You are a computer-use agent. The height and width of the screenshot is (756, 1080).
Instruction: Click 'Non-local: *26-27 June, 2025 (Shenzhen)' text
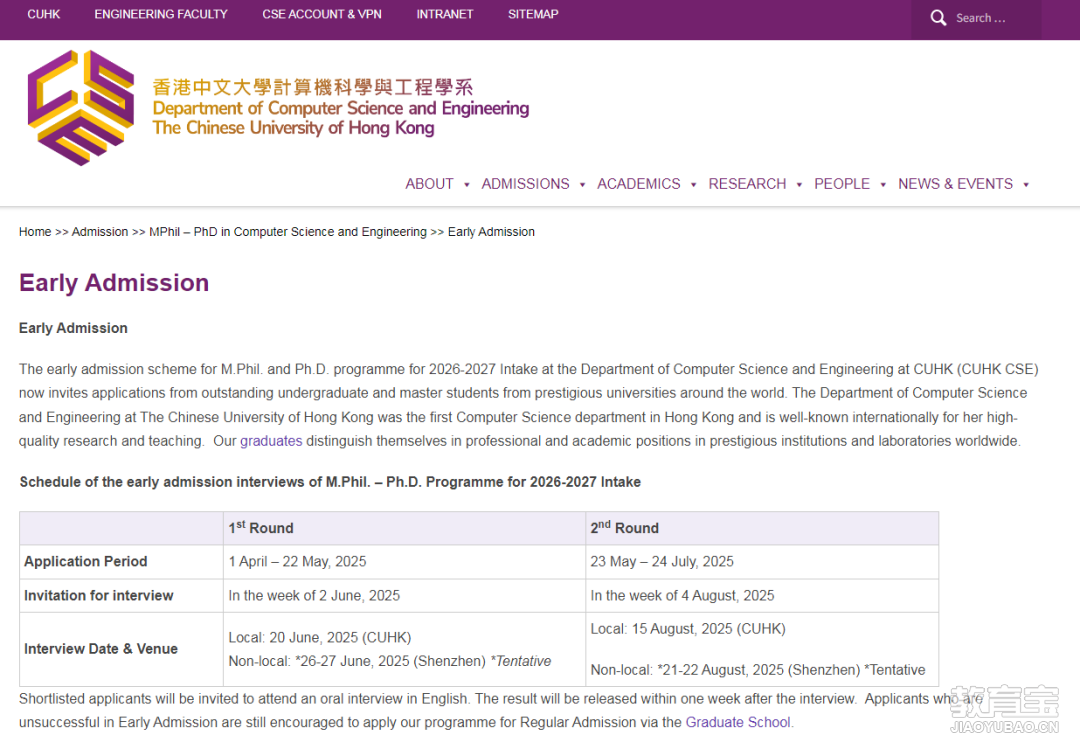357,661
